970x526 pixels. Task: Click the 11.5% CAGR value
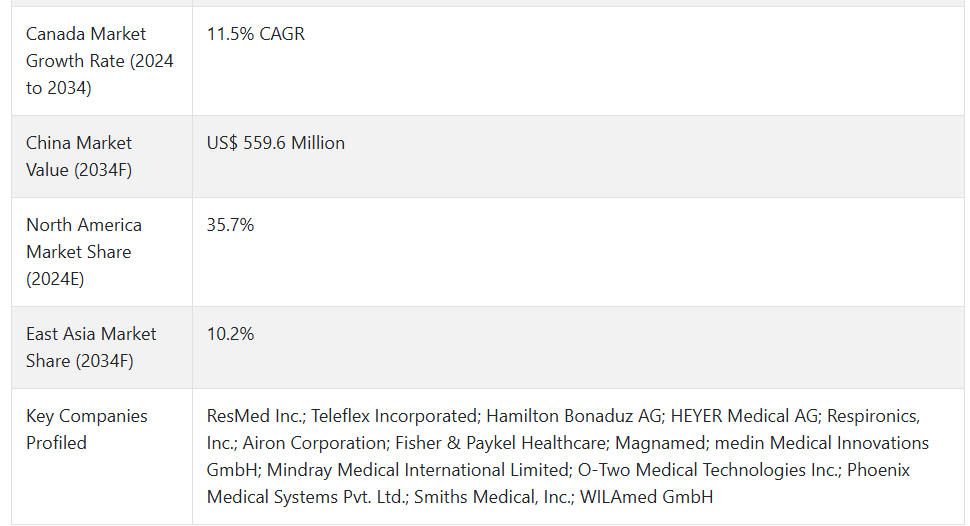[255, 34]
